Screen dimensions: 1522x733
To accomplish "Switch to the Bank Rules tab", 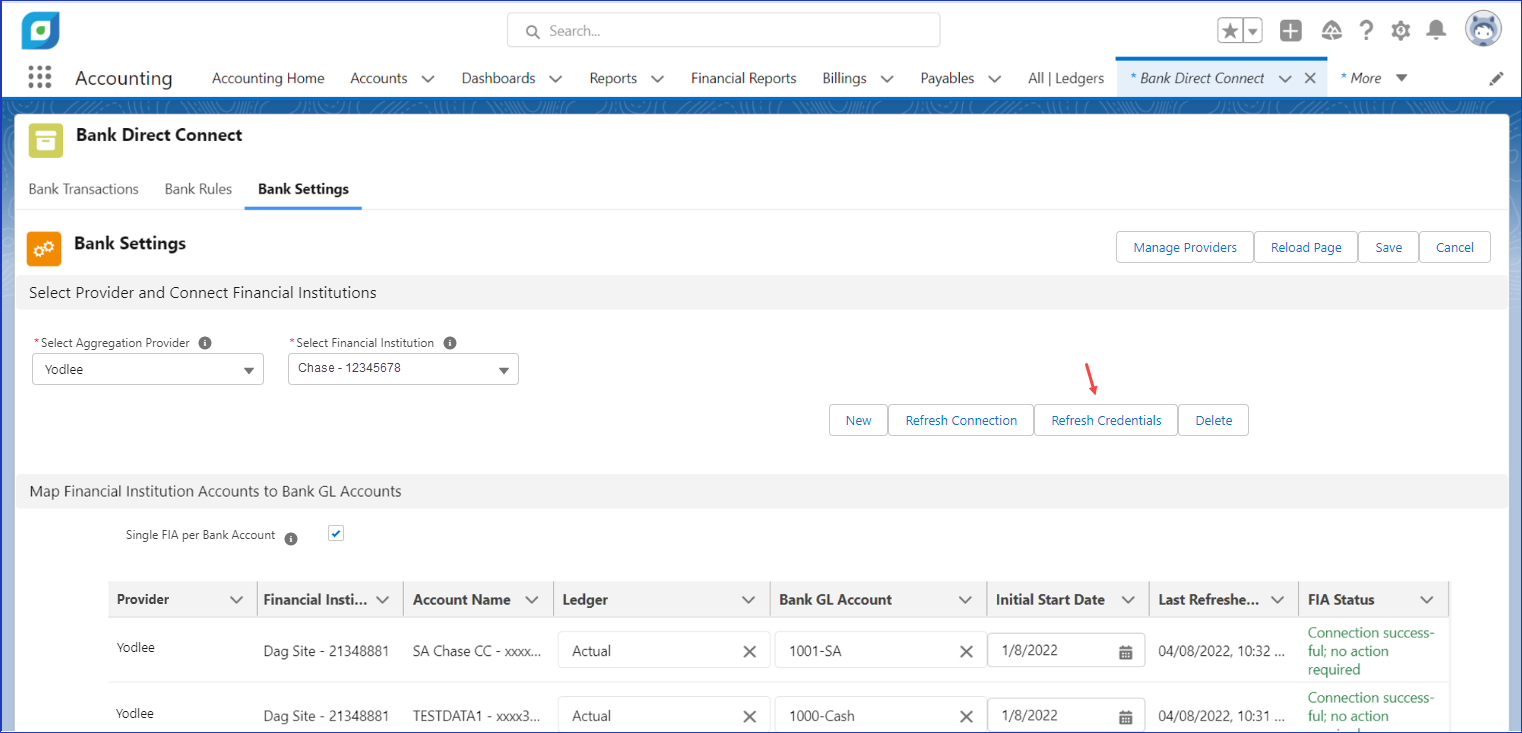I will coord(198,189).
